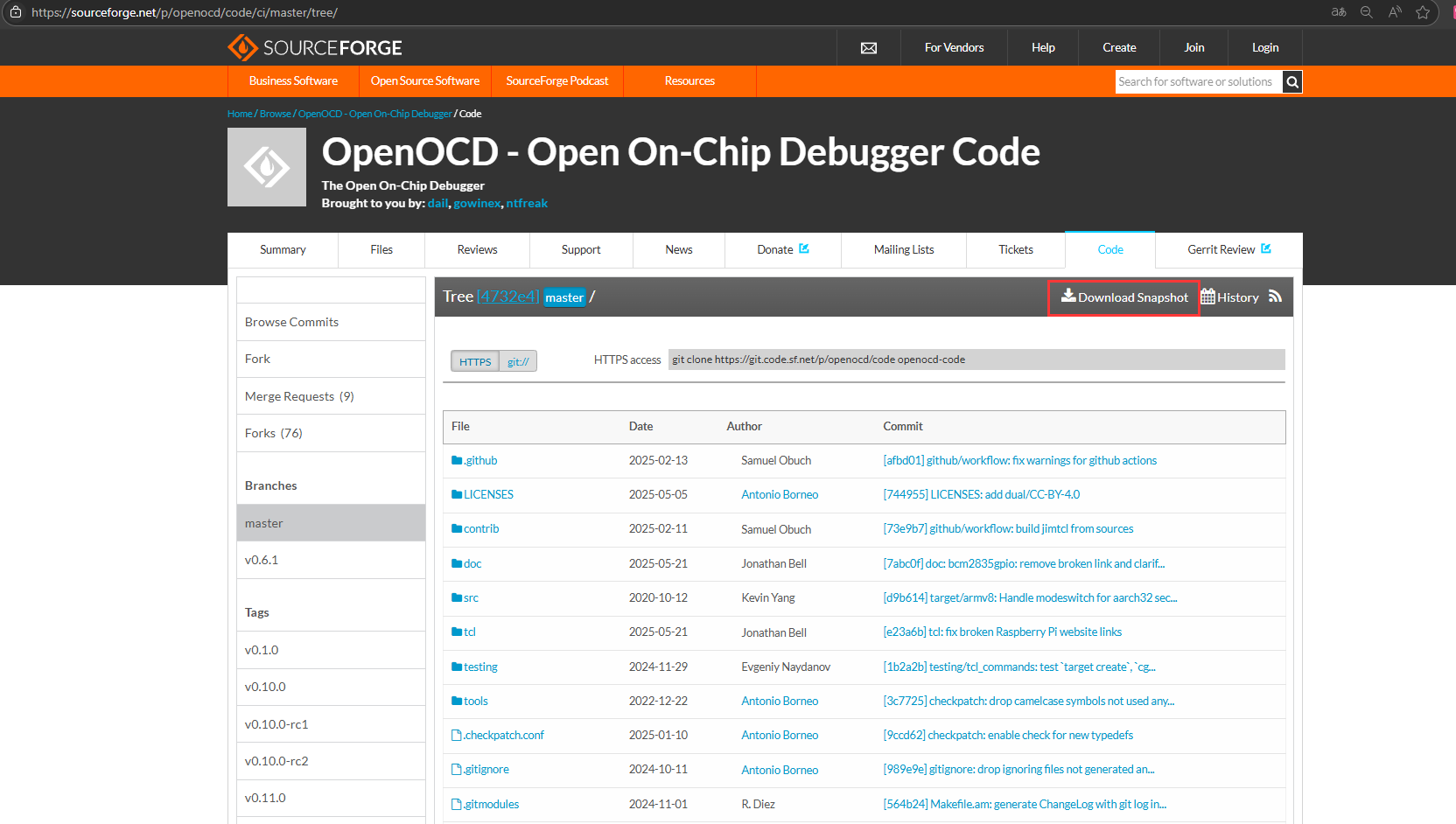Switch to the Code tab

click(x=1110, y=249)
